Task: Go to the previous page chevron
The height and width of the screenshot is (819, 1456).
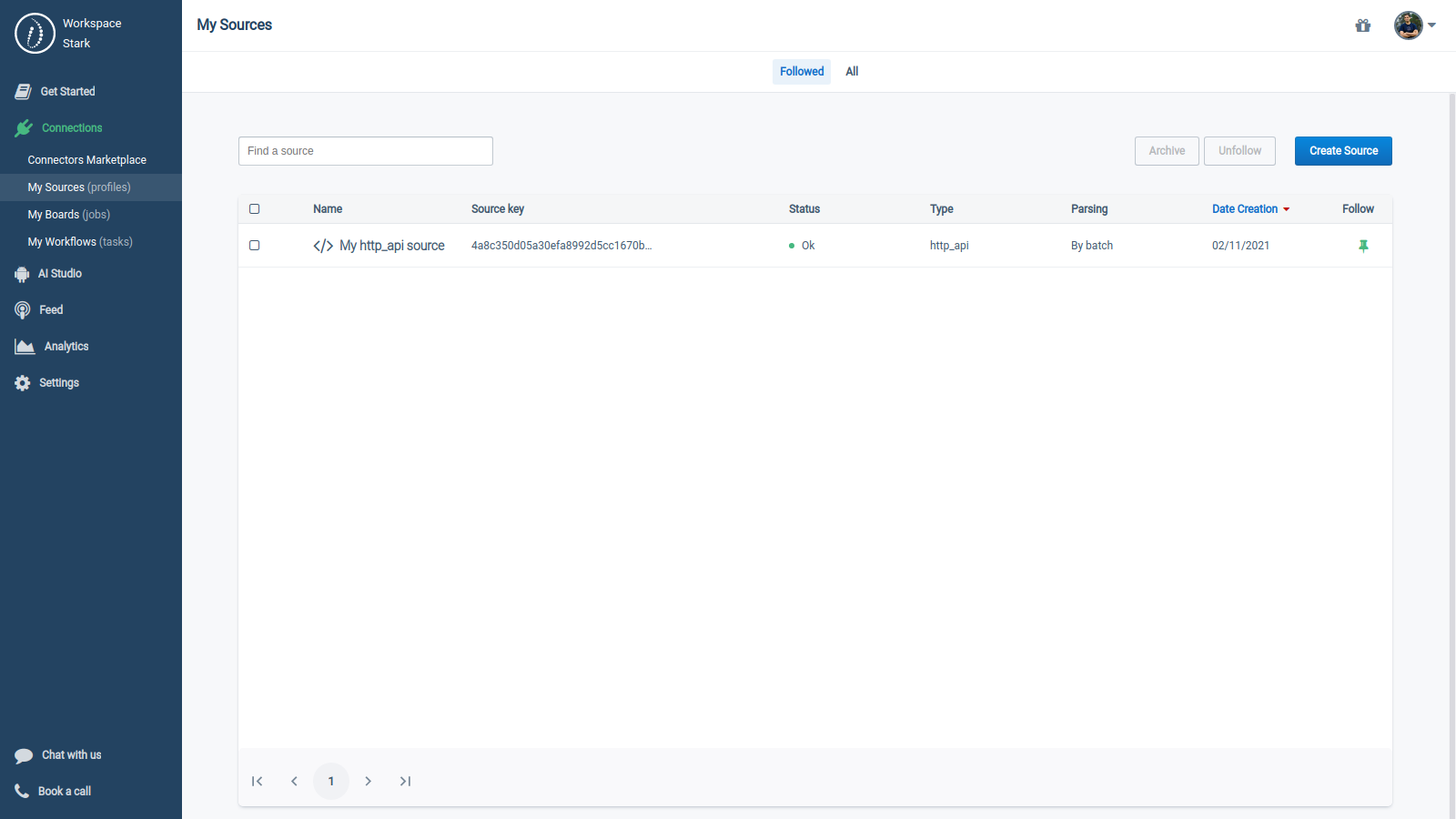Action: coord(294,781)
